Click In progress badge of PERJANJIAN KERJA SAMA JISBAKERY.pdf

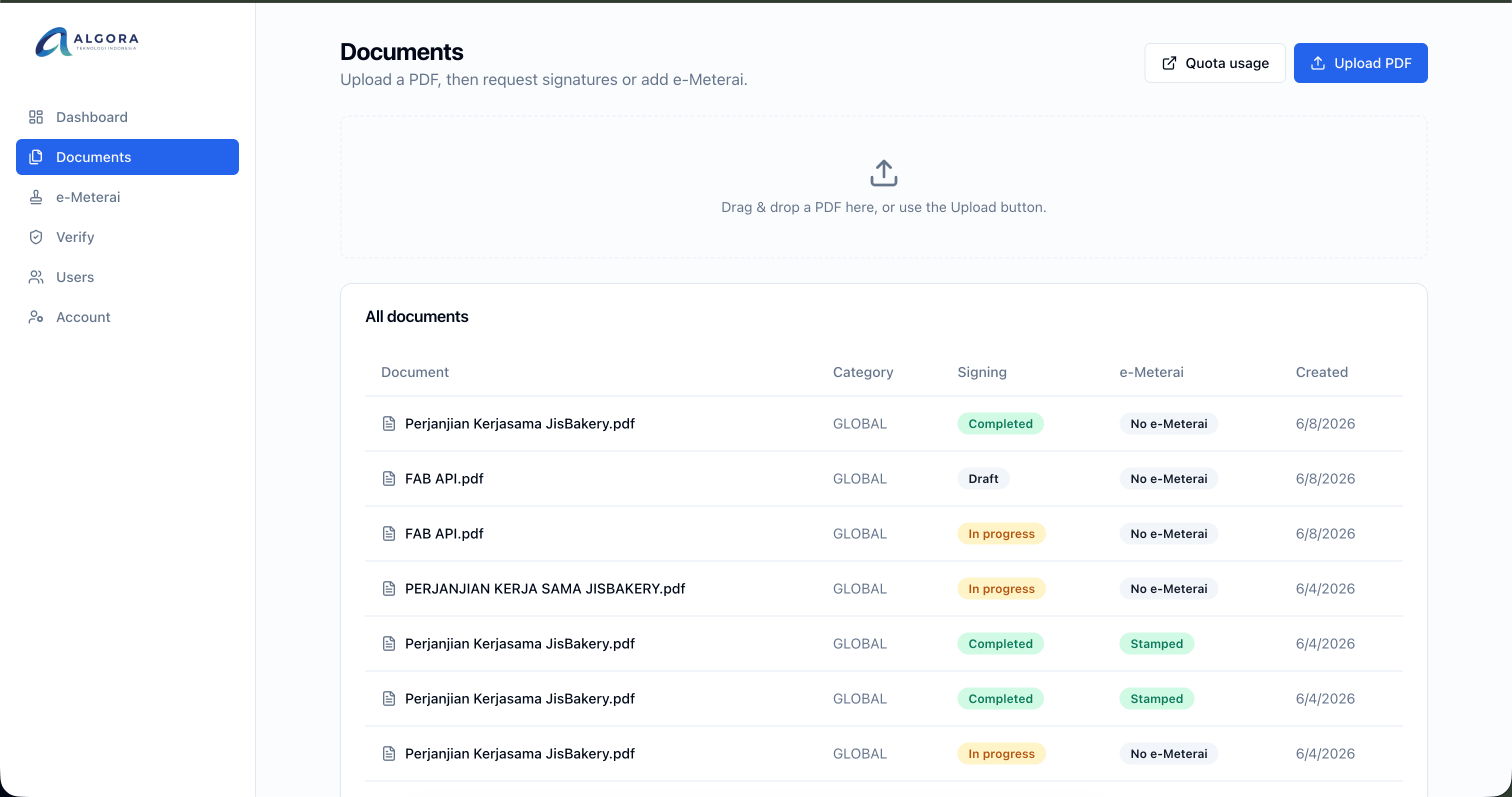(1001, 588)
